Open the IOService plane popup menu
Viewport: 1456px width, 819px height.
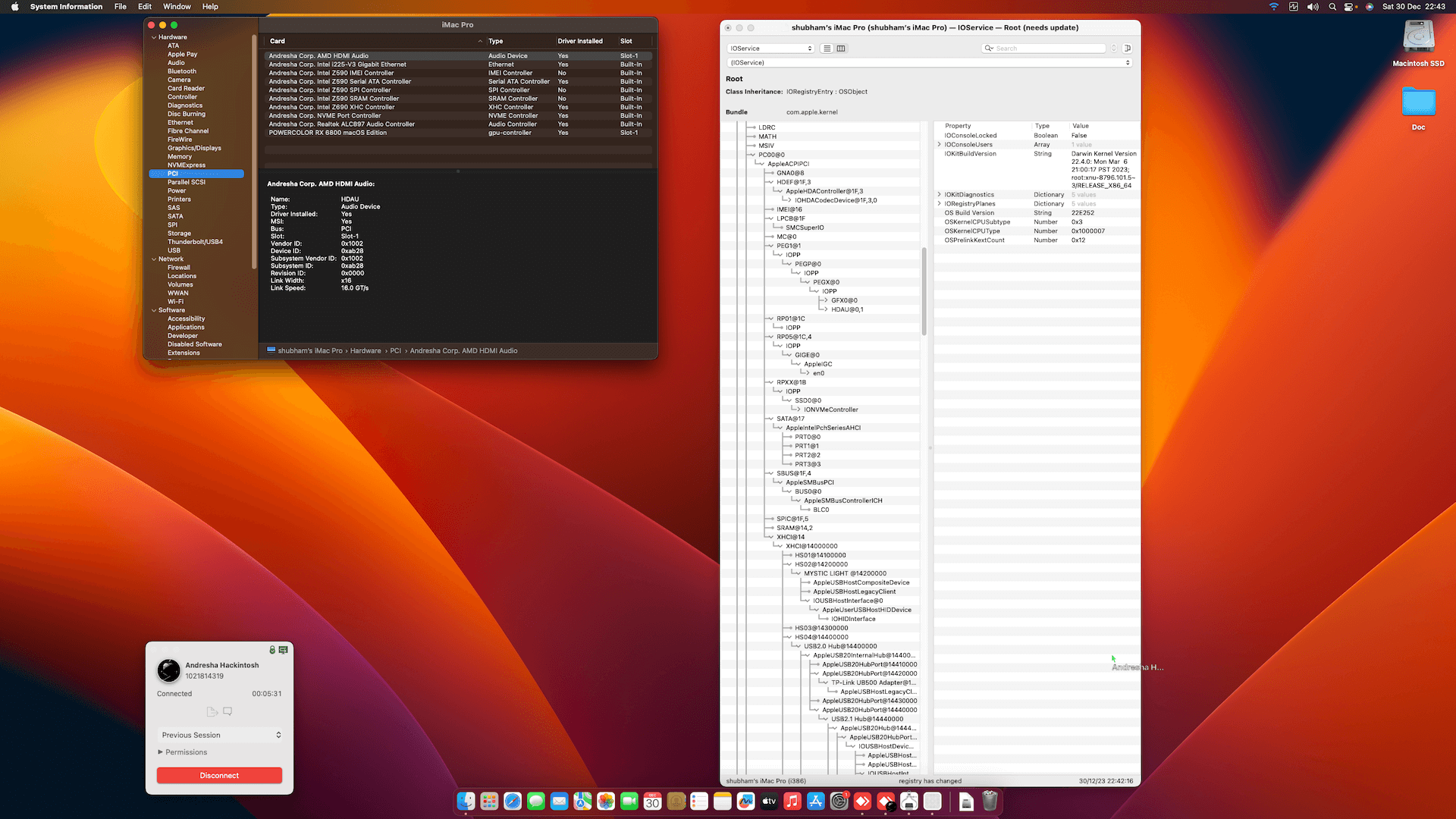tap(770, 48)
